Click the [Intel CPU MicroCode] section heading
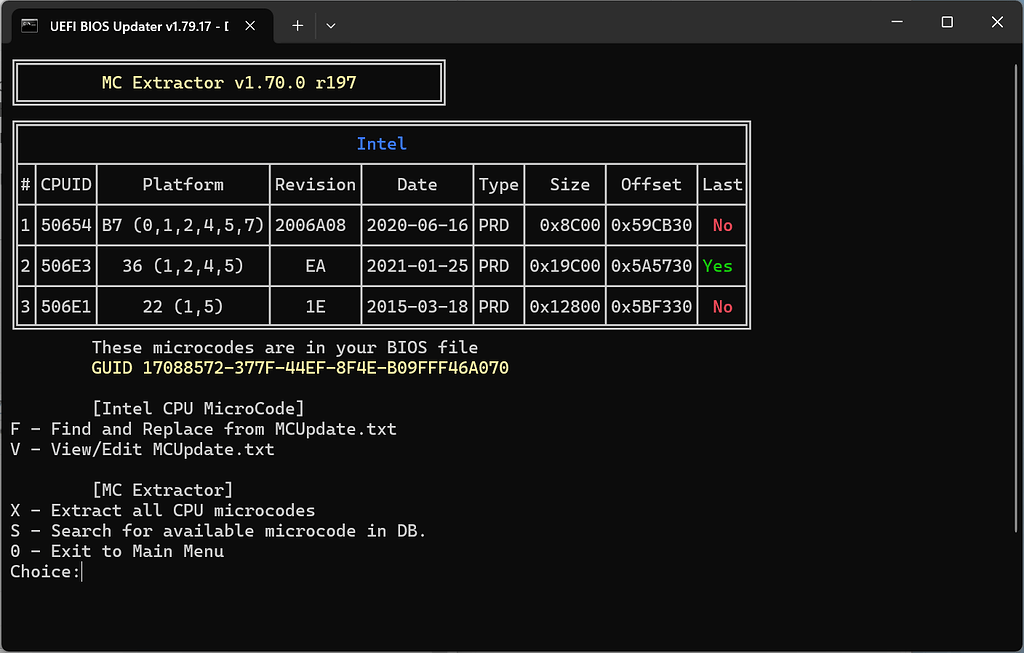Image resolution: width=1024 pixels, height=653 pixels. (x=198, y=409)
